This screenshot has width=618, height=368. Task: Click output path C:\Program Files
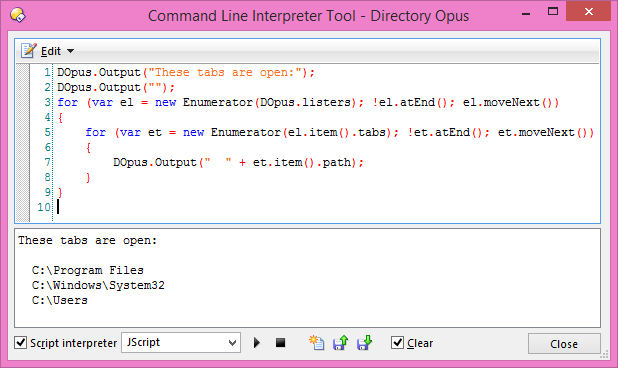click(x=87, y=270)
